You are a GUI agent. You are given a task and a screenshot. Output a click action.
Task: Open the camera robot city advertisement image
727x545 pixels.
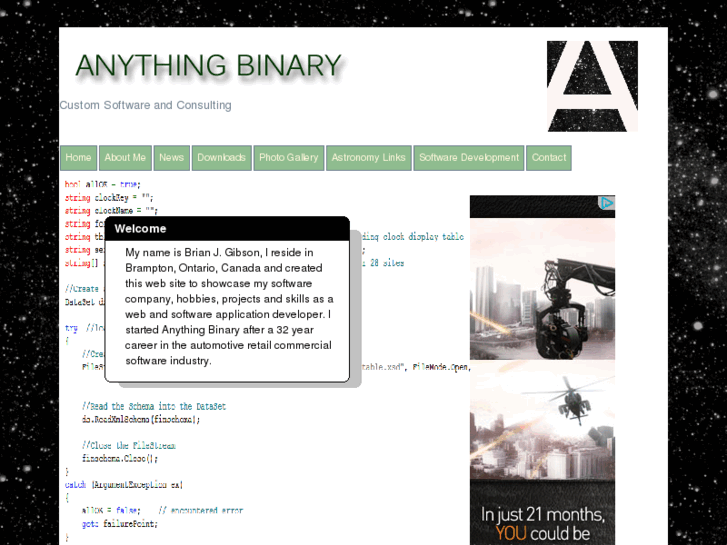[542, 289]
